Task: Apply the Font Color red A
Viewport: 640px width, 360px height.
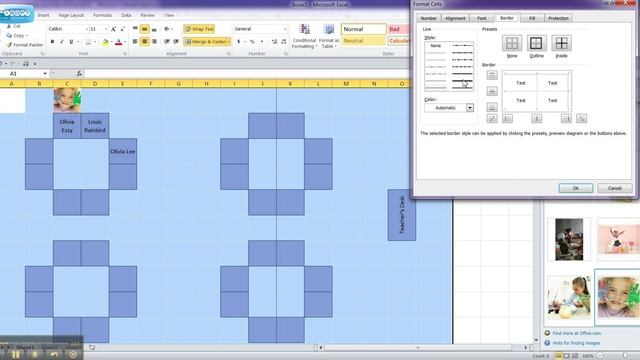Action: [119, 42]
